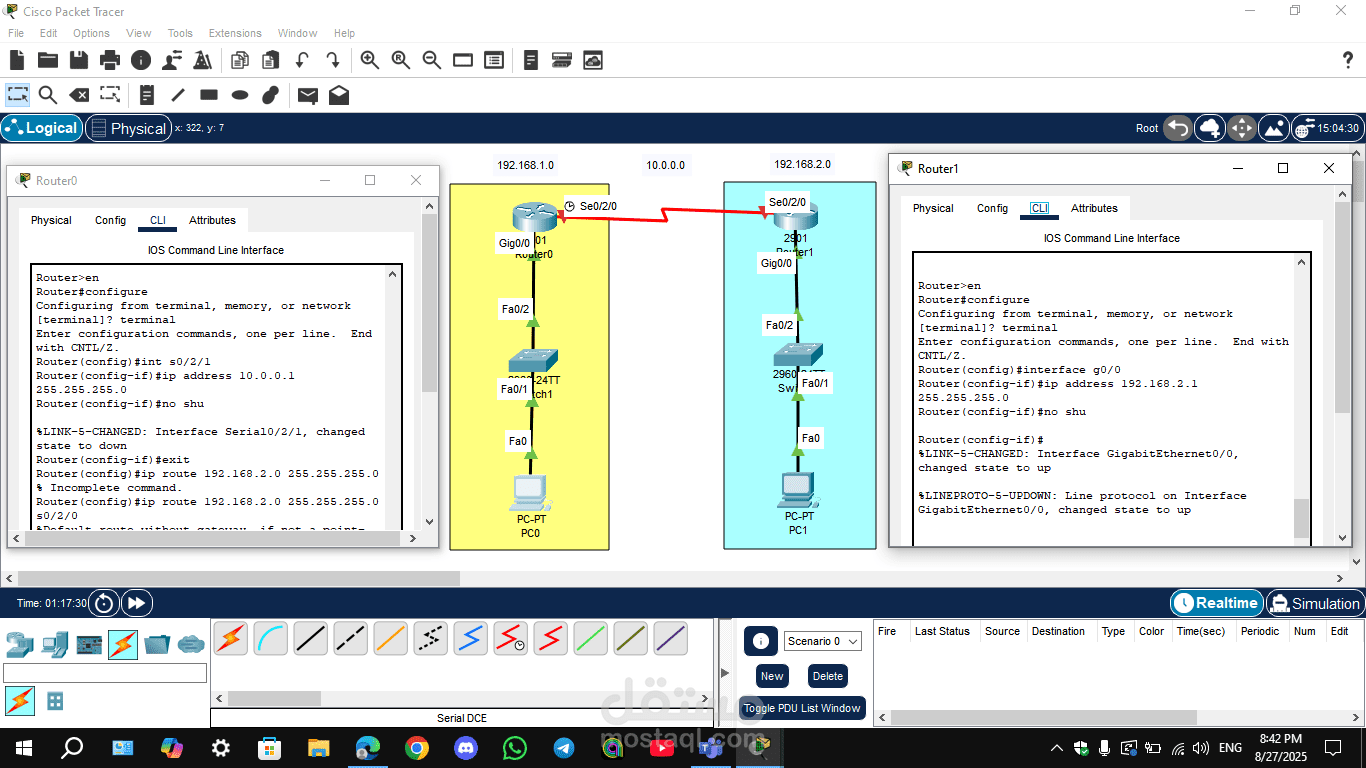Choose the Draw Freeform tool
Image resolution: width=1366 pixels, height=768 pixels.
pyautogui.click(x=270, y=95)
